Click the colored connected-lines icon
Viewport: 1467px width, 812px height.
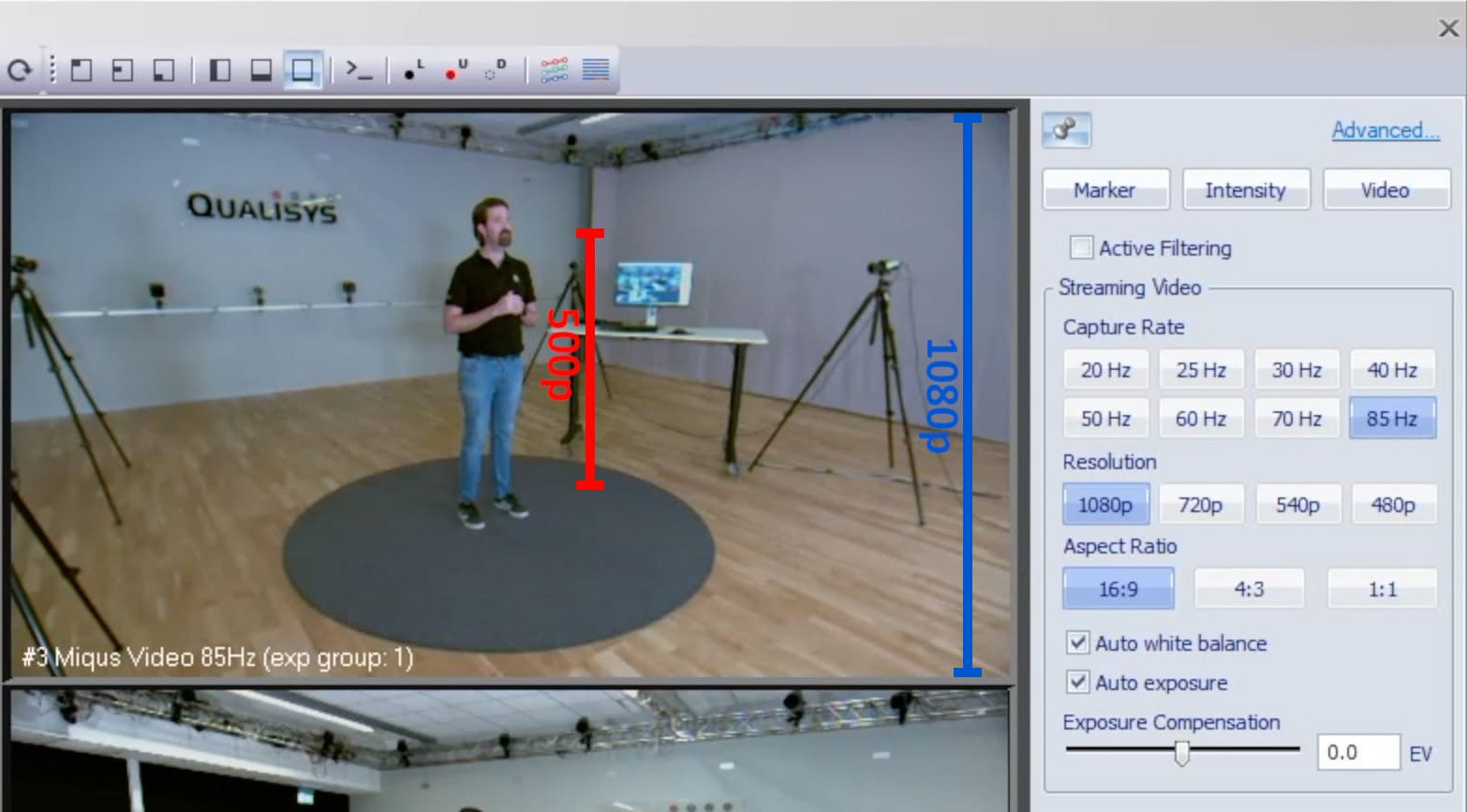tap(555, 70)
